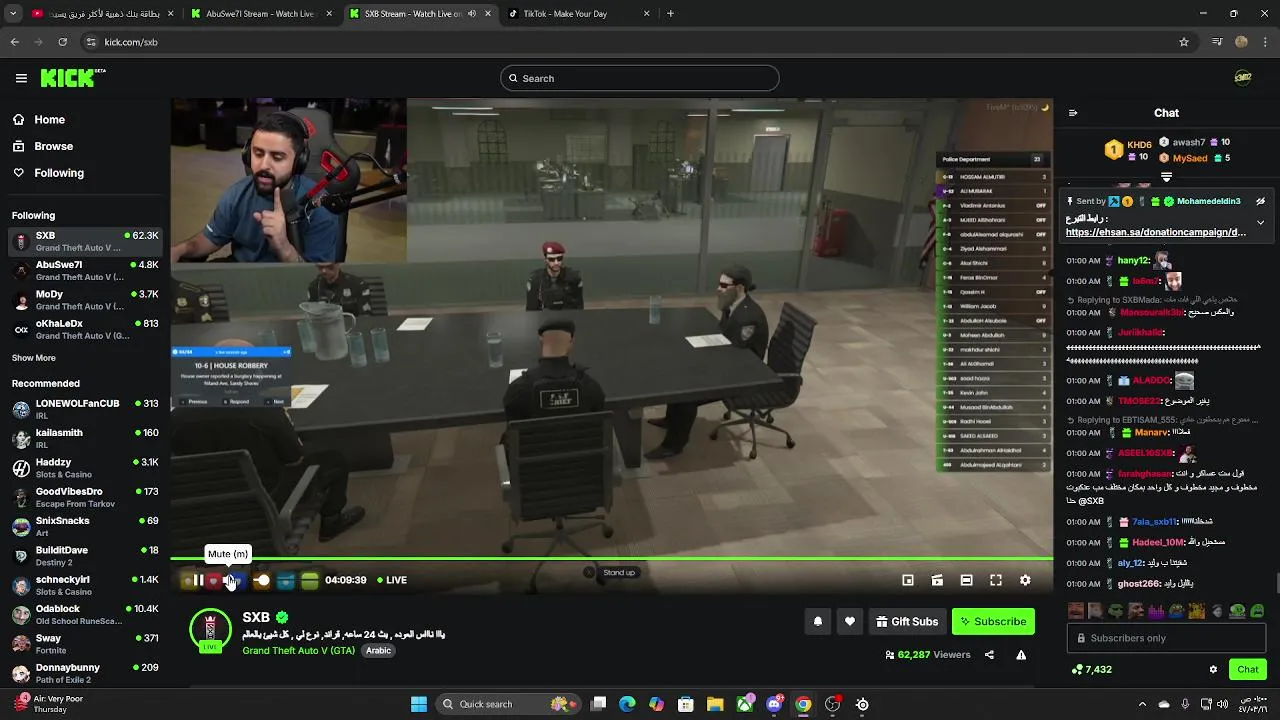Click the hany12 chat username
The height and width of the screenshot is (720, 1280).
(1133, 261)
